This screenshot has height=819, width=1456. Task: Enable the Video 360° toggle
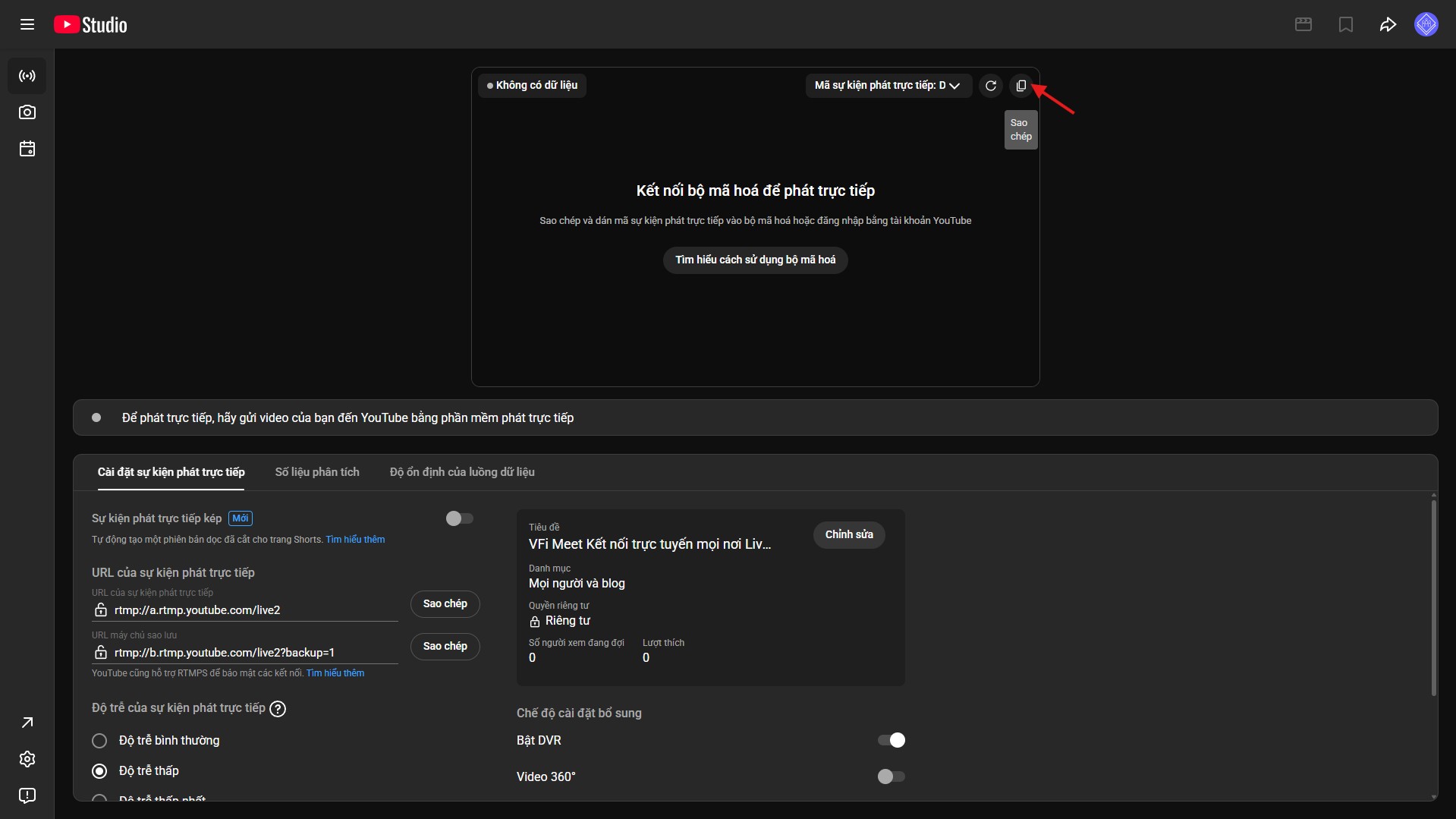point(891,776)
